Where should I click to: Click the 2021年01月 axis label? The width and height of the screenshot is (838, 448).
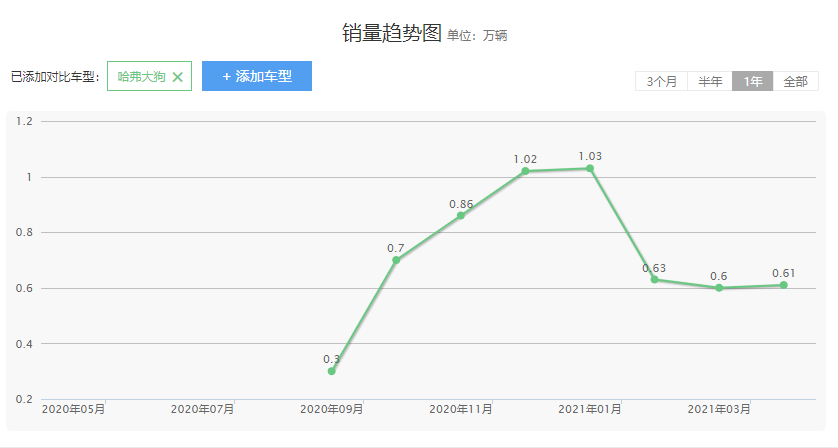pos(589,410)
